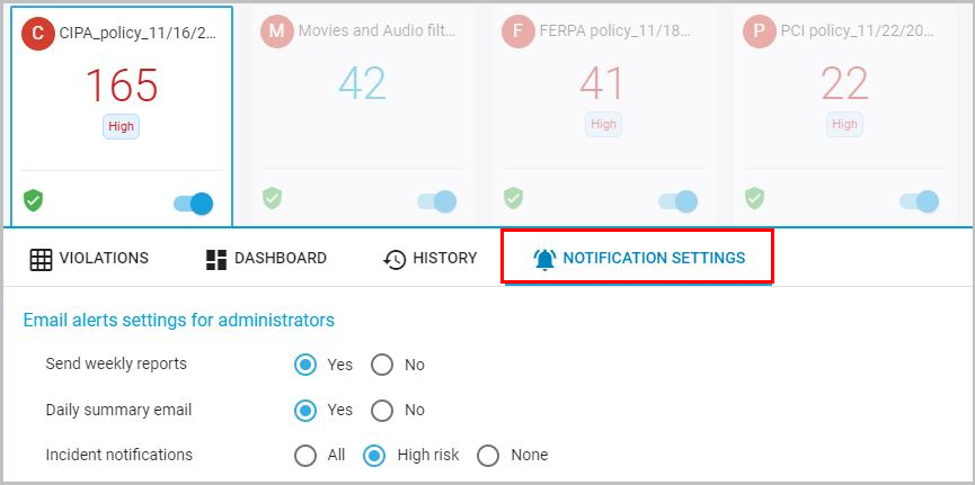Screen dimensions: 975x485
Task: Switch to the Dashboard tab
Action: [x=266, y=258]
